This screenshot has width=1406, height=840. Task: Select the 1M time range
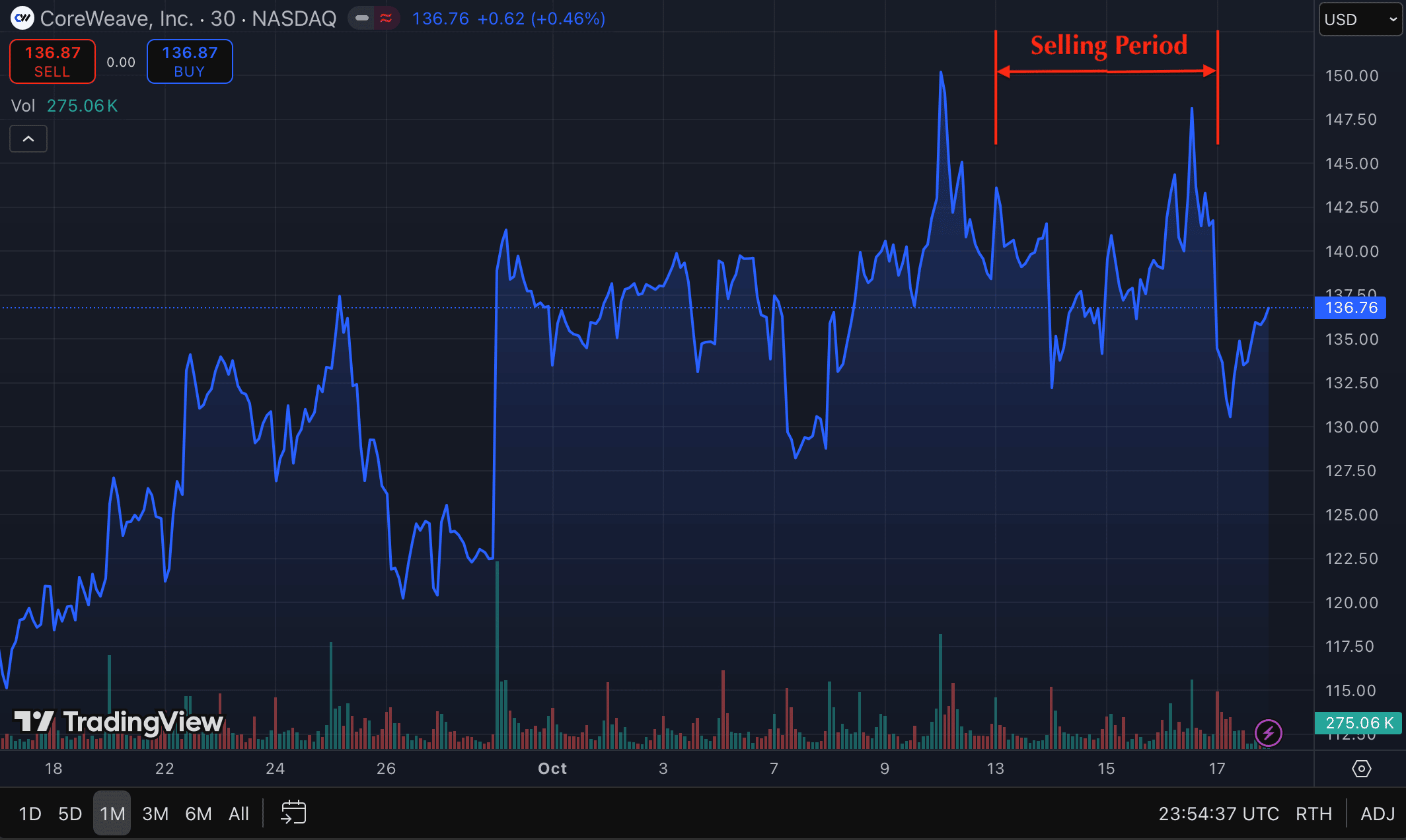coord(112,814)
